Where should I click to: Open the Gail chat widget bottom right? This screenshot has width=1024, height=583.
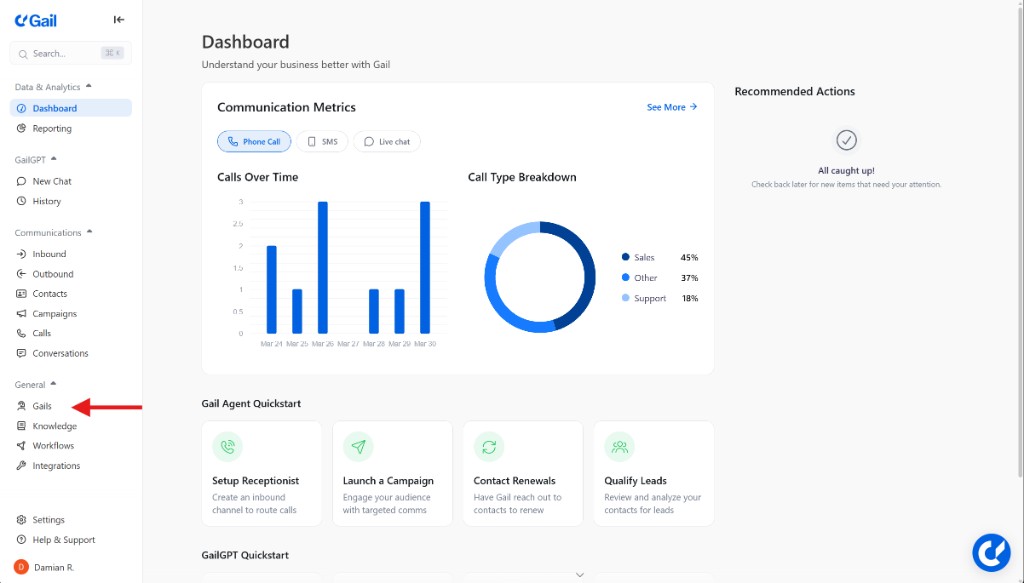(x=991, y=552)
